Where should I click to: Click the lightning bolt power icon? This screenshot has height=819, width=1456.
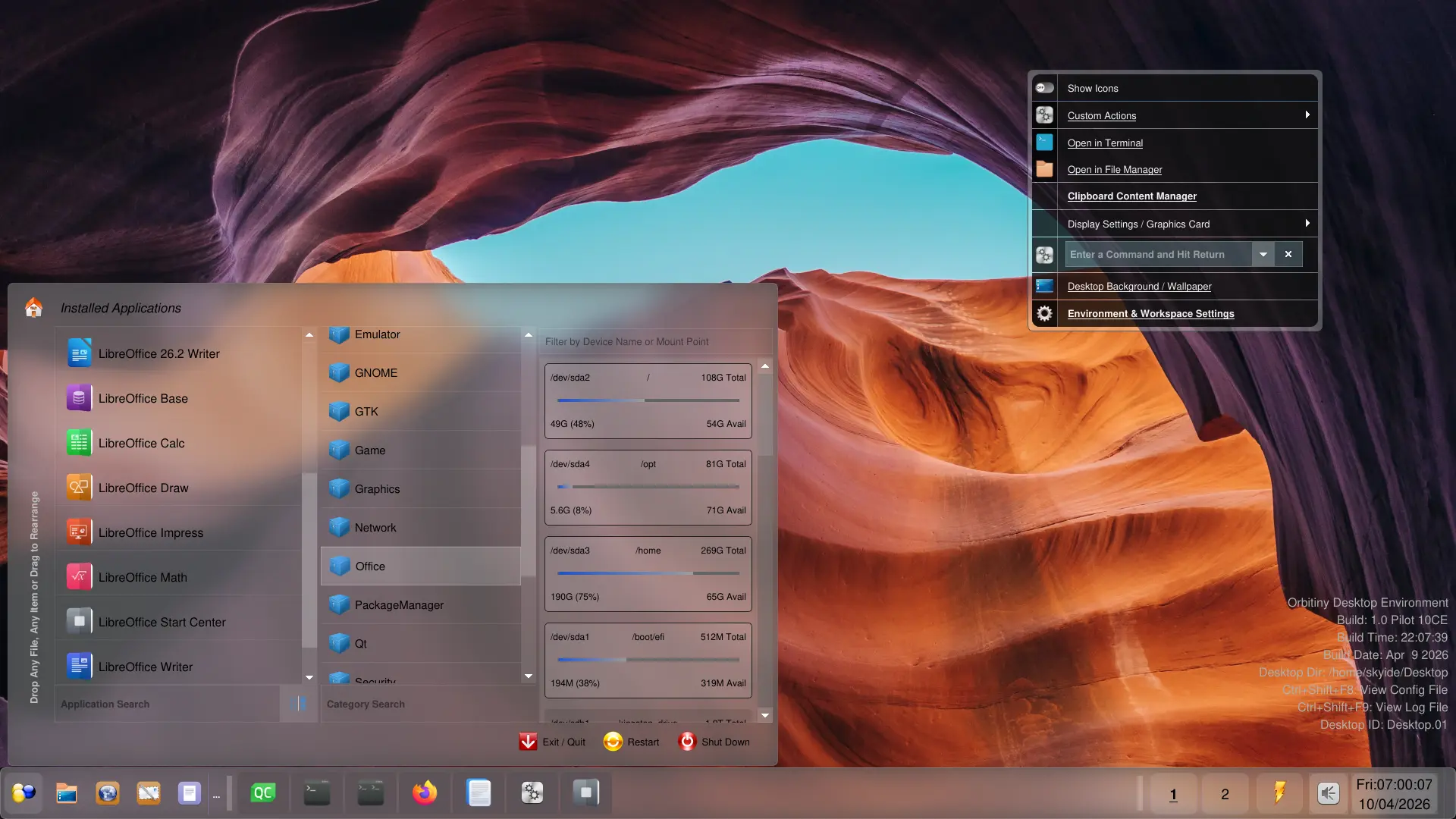[1279, 793]
